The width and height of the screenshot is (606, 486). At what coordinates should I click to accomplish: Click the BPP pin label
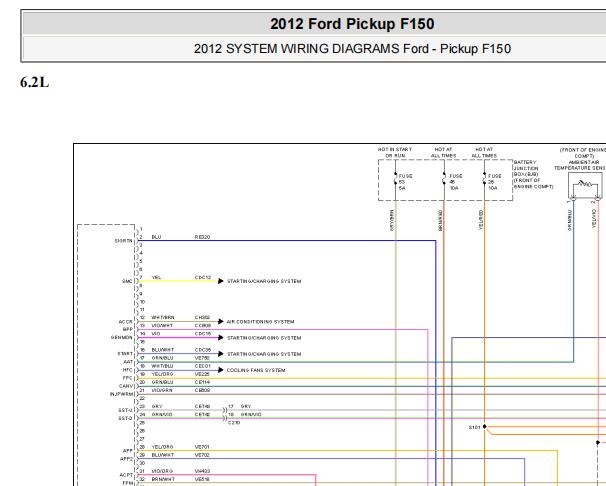point(128,330)
